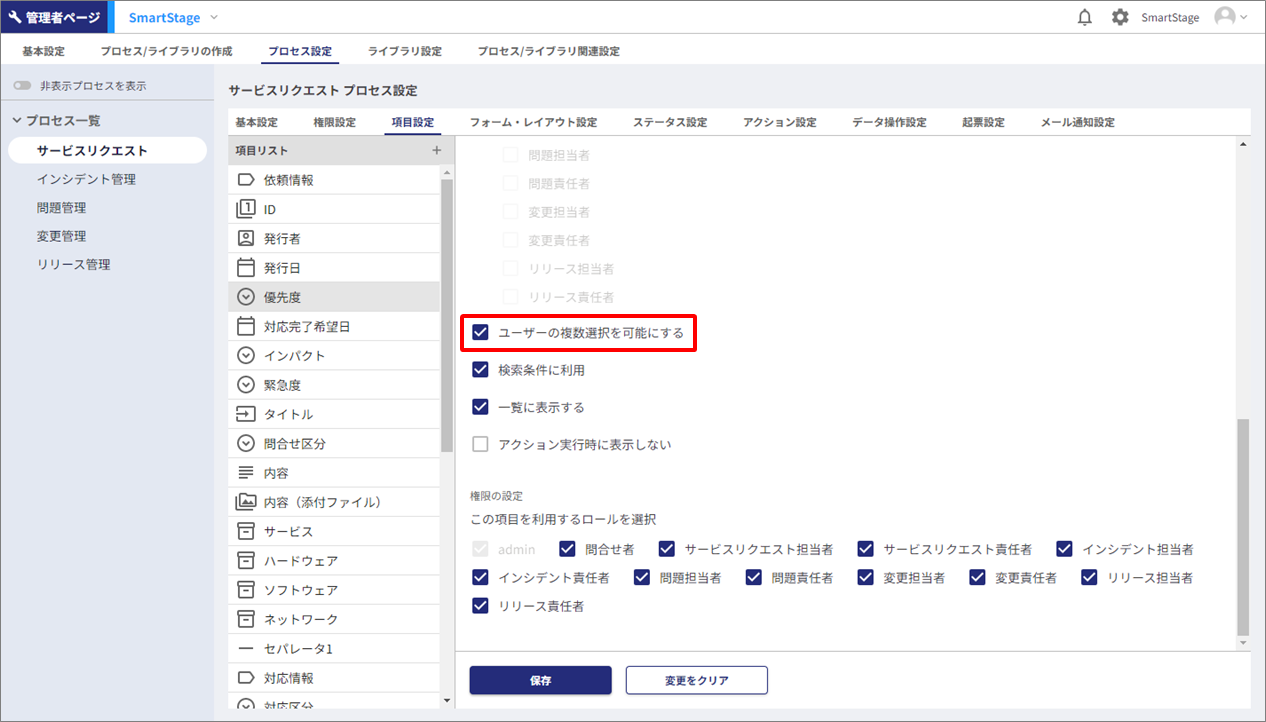Enable アクション実行時に表示しない checkbox

(481, 445)
